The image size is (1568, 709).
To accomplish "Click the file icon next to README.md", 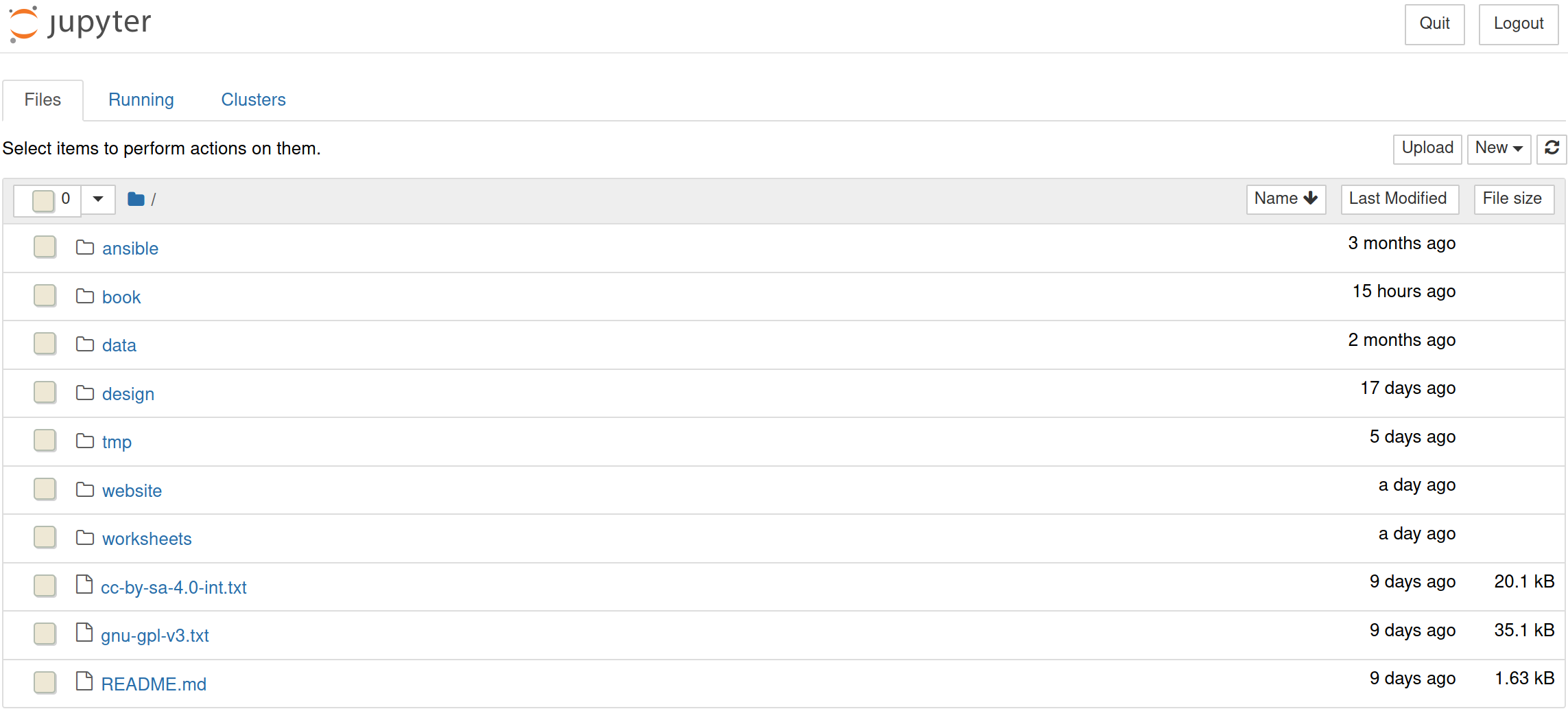I will pos(84,682).
